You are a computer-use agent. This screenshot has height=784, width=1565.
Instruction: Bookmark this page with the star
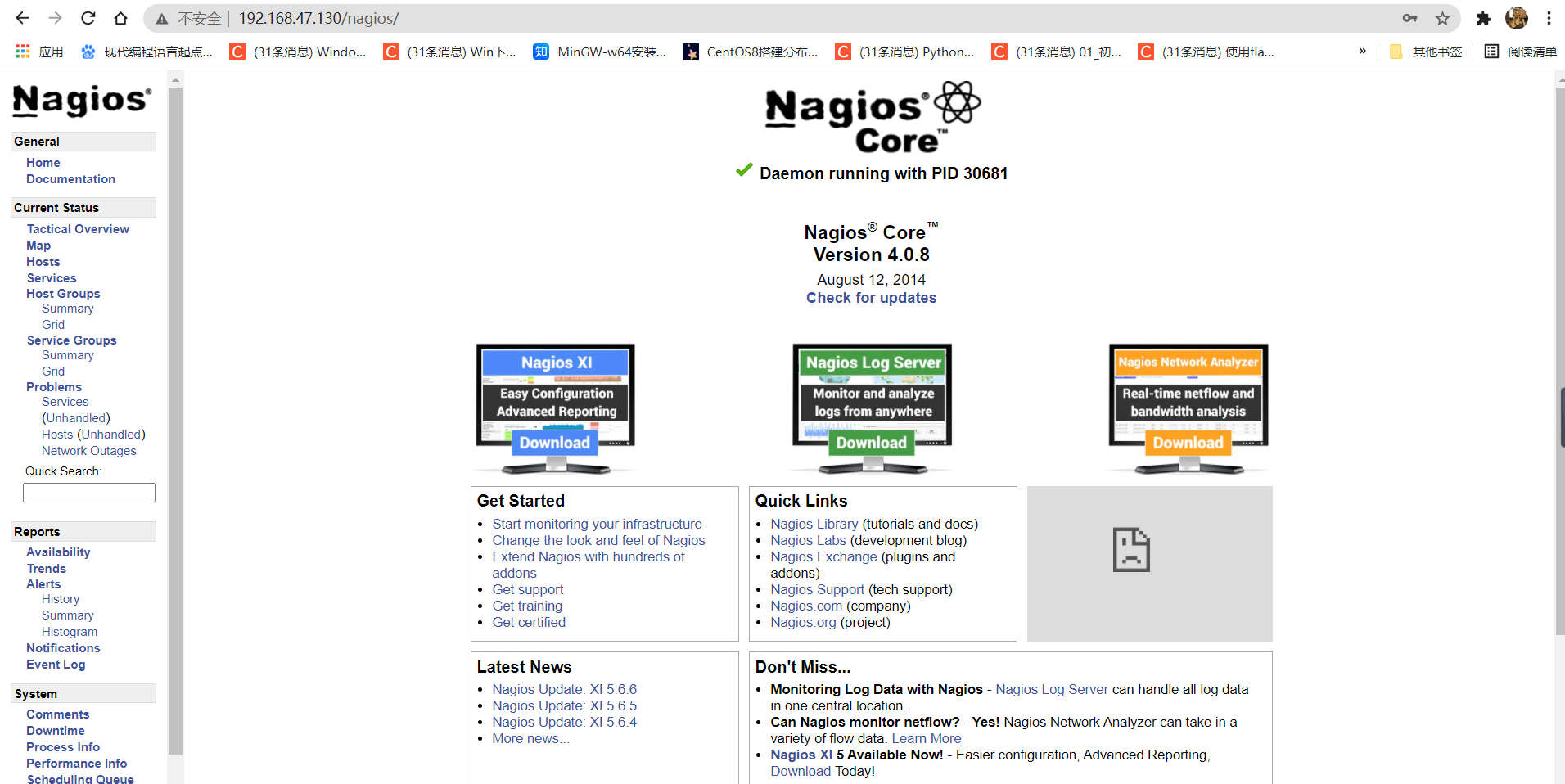pyautogui.click(x=1442, y=18)
